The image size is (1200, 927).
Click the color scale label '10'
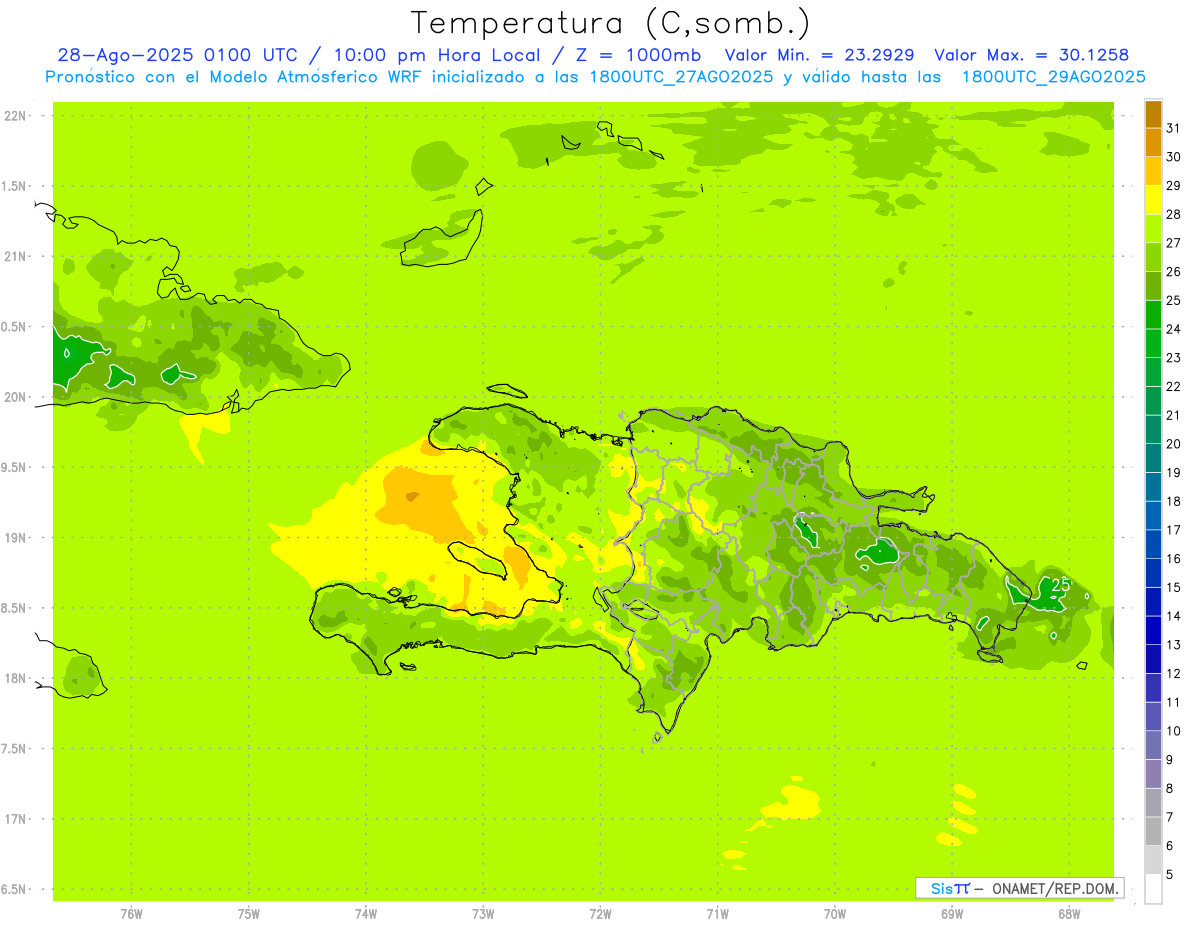1174,731
